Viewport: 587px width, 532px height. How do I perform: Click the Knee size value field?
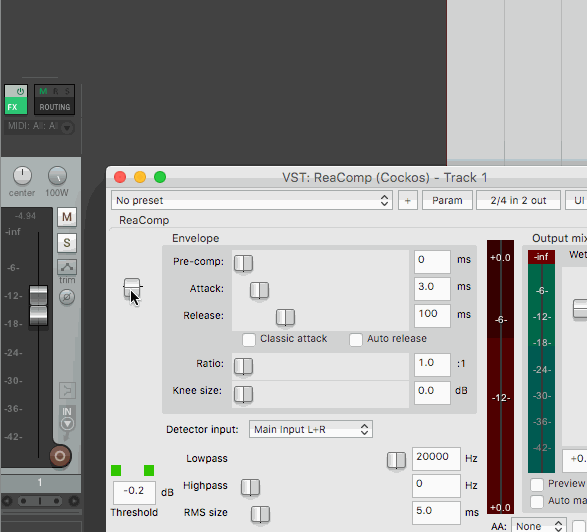[x=432, y=392]
